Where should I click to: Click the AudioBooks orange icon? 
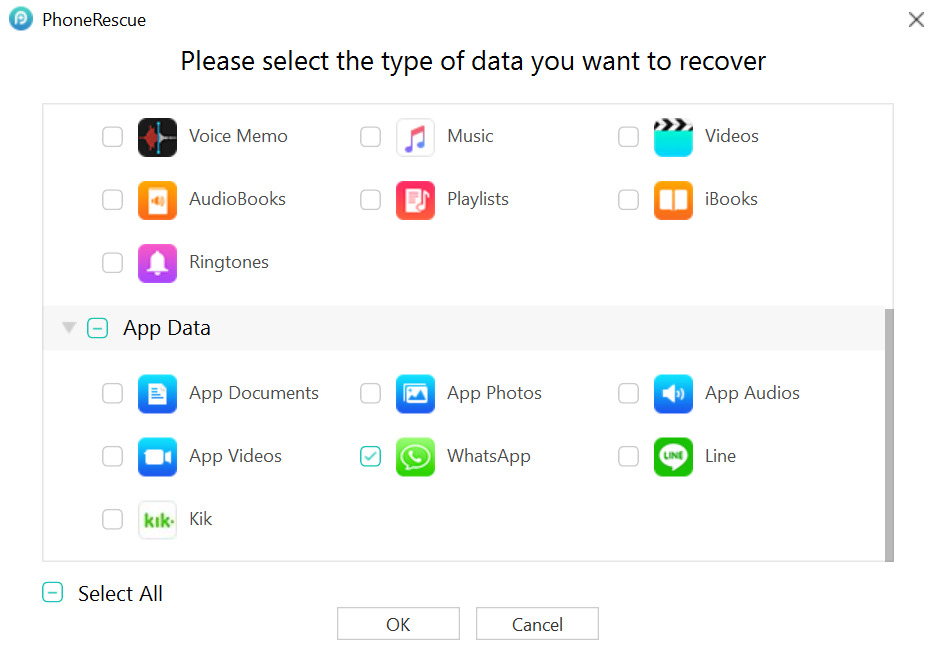click(157, 200)
